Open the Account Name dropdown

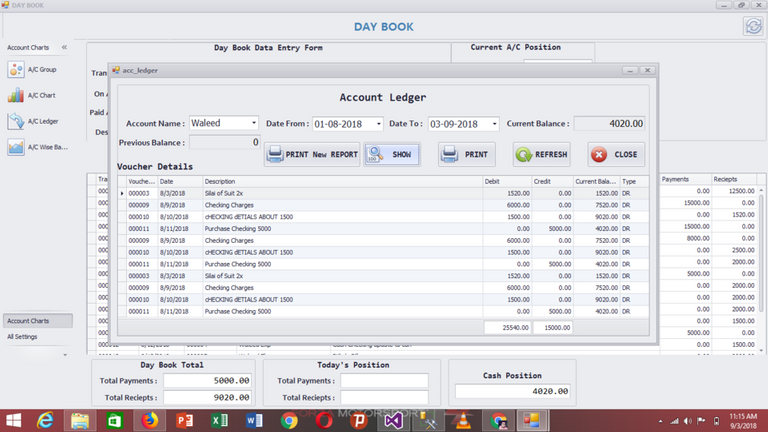(x=254, y=124)
